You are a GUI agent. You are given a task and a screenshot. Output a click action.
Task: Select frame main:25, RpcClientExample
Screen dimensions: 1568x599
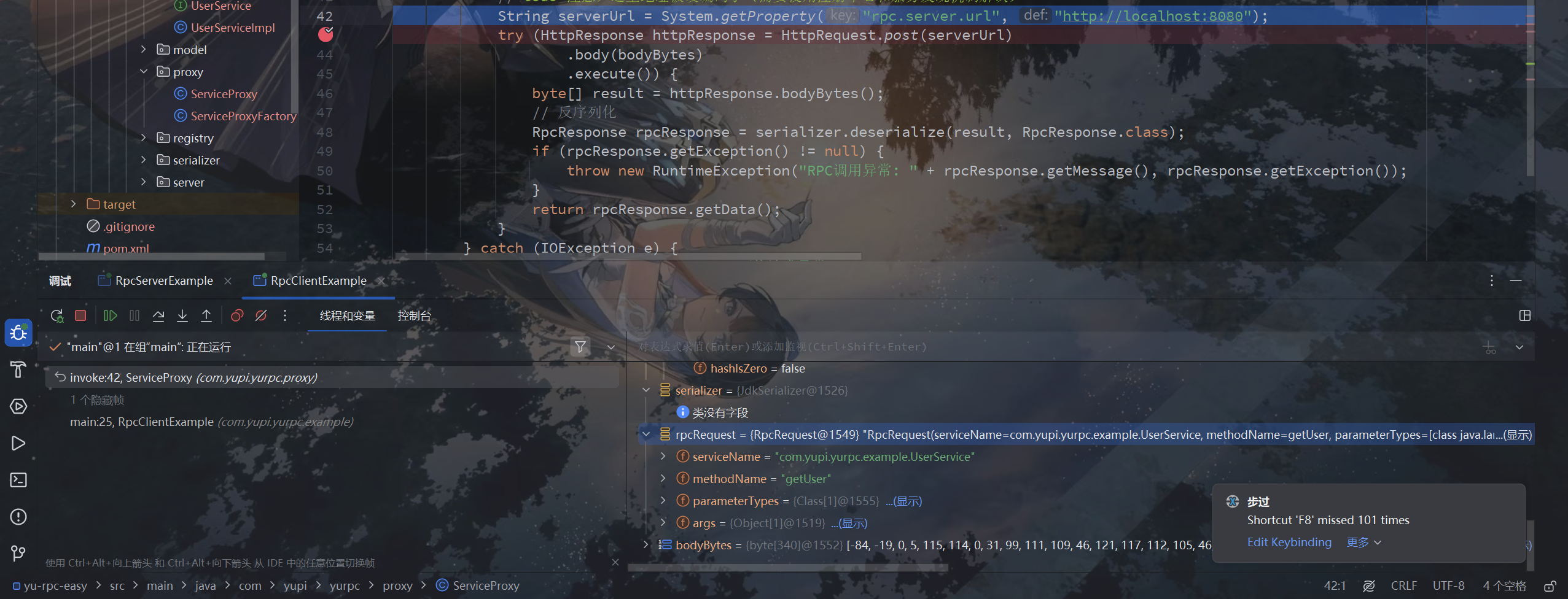(211, 422)
